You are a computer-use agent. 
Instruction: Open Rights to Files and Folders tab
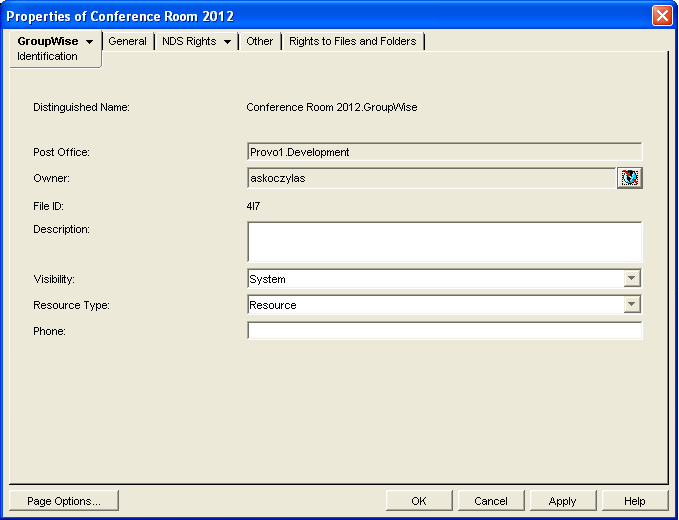352,41
